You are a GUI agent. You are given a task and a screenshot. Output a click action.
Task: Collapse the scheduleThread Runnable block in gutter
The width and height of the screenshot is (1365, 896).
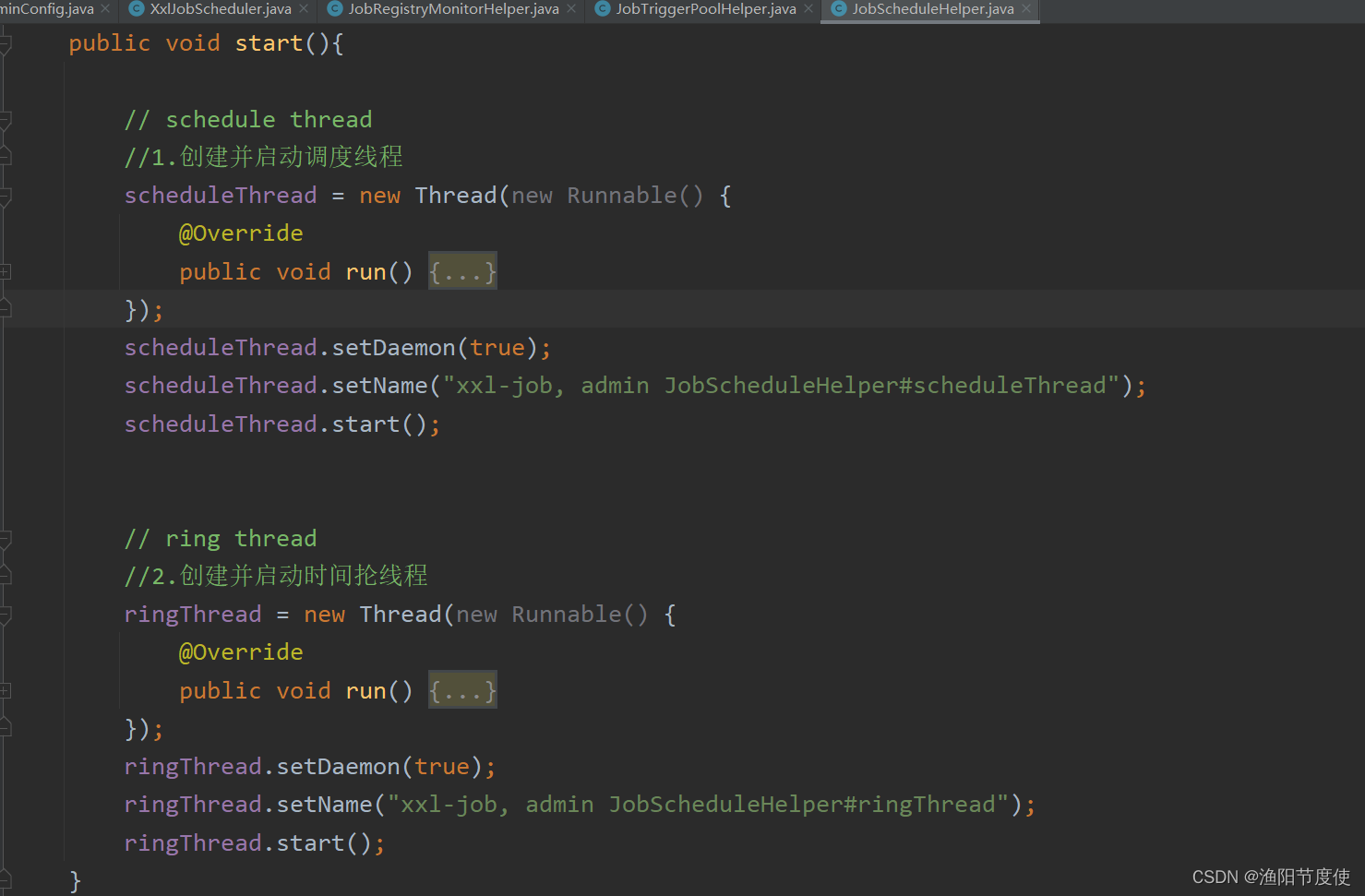pos(6,196)
